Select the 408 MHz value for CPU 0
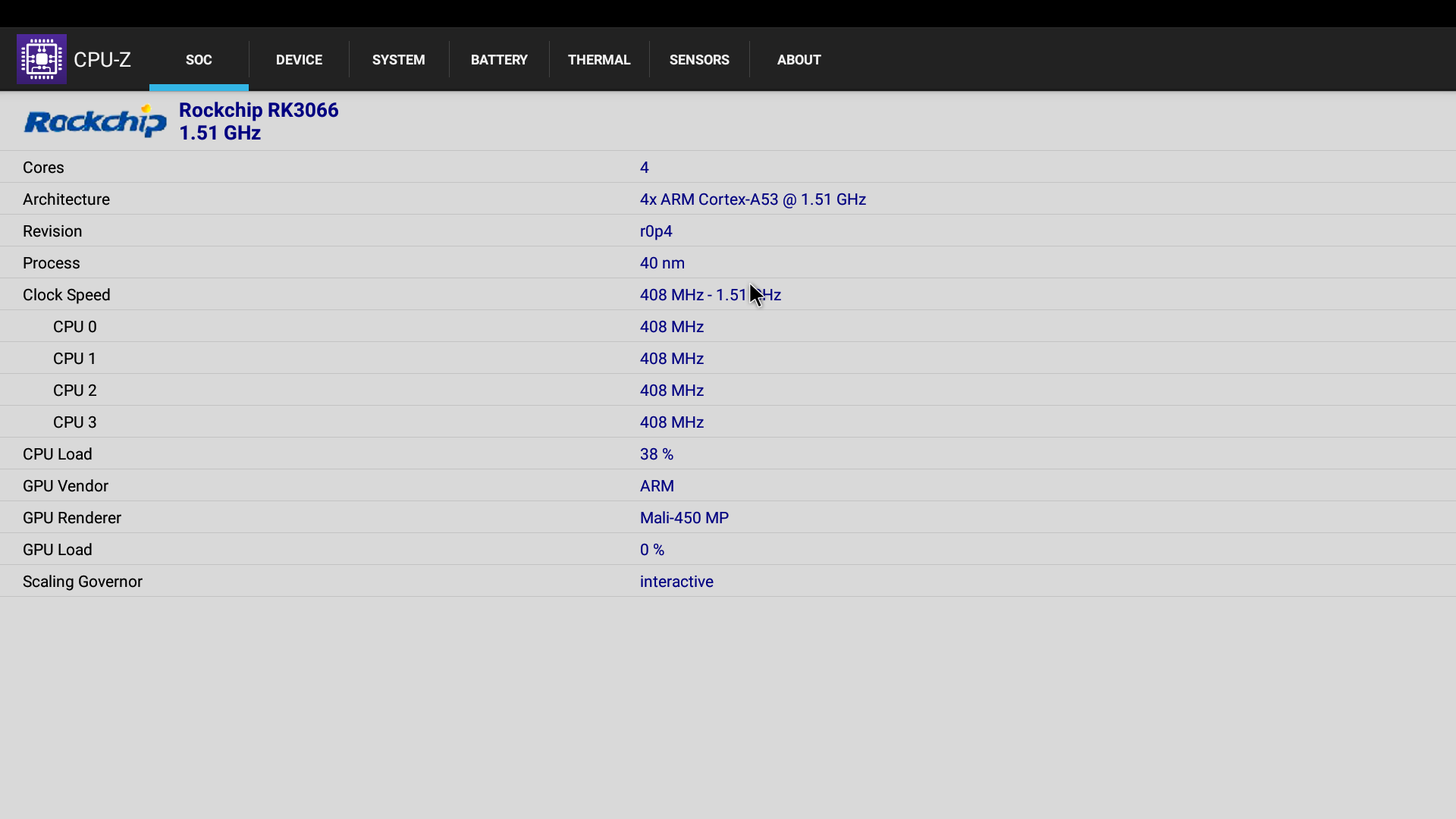This screenshot has height=819, width=1456. [672, 327]
